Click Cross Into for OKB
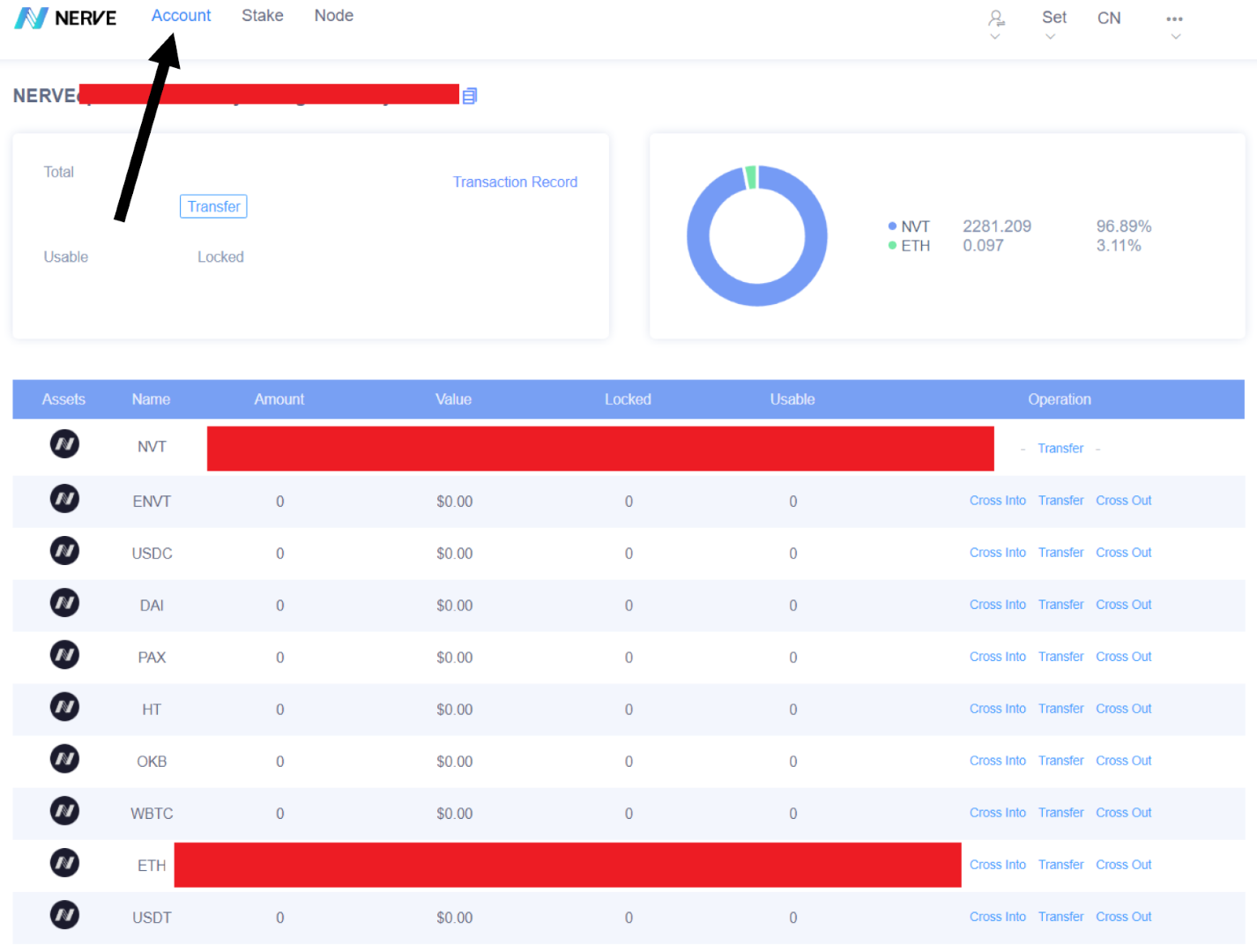This screenshot has height=952, width=1257. (998, 761)
